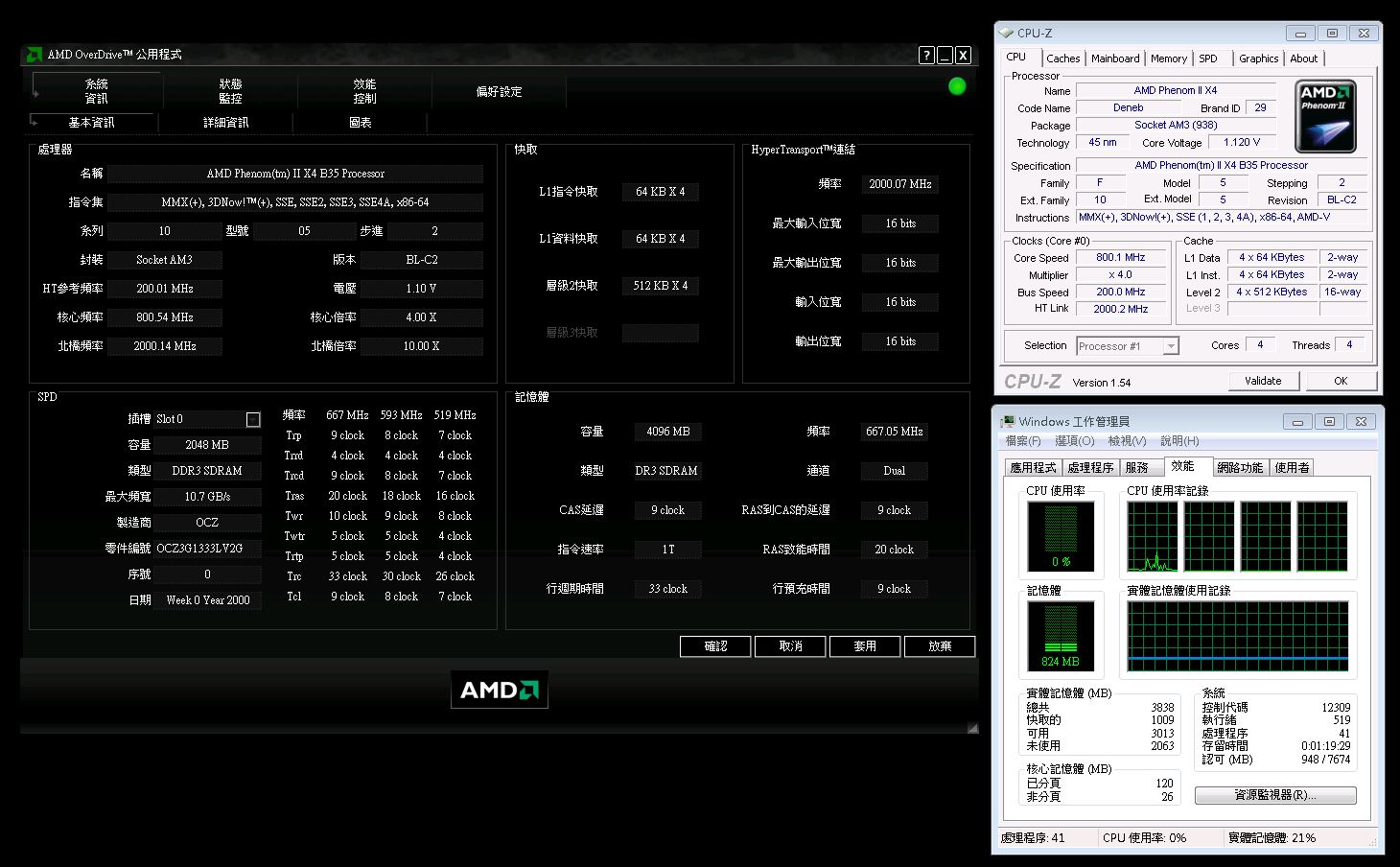
Task: Click the processor name field in OverDrive
Action: point(295,174)
